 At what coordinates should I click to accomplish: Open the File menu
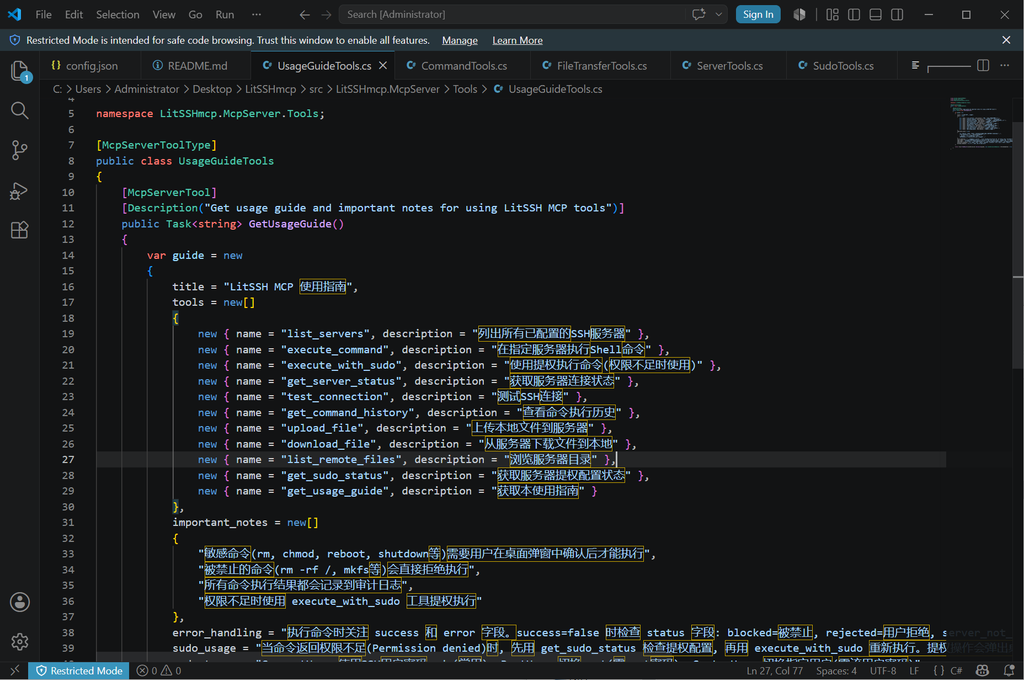(x=43, y=14)
